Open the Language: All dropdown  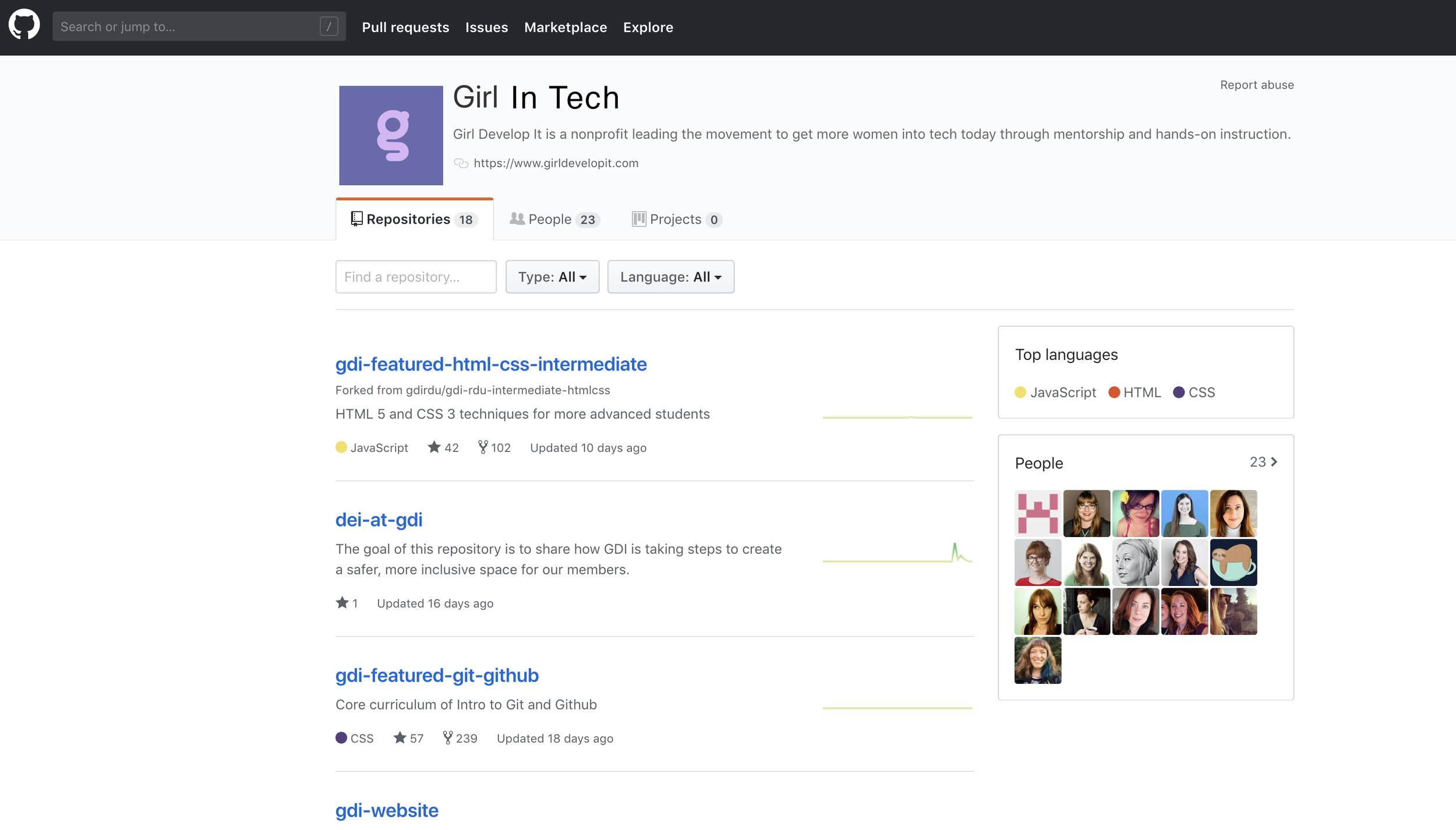point(671,277)
